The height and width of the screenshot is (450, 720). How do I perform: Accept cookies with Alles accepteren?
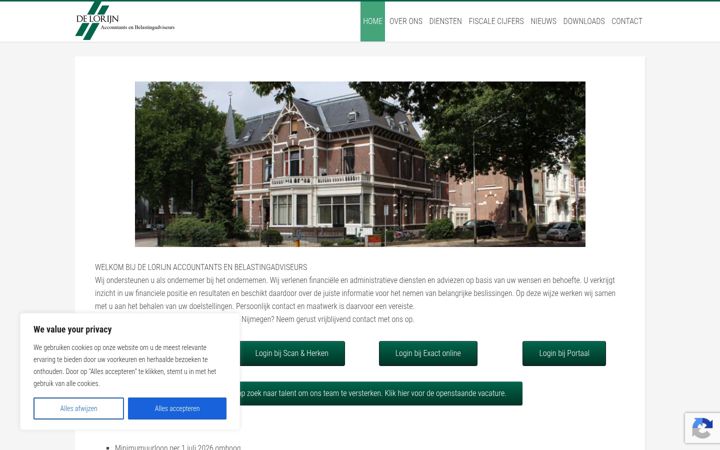point(177,408)
